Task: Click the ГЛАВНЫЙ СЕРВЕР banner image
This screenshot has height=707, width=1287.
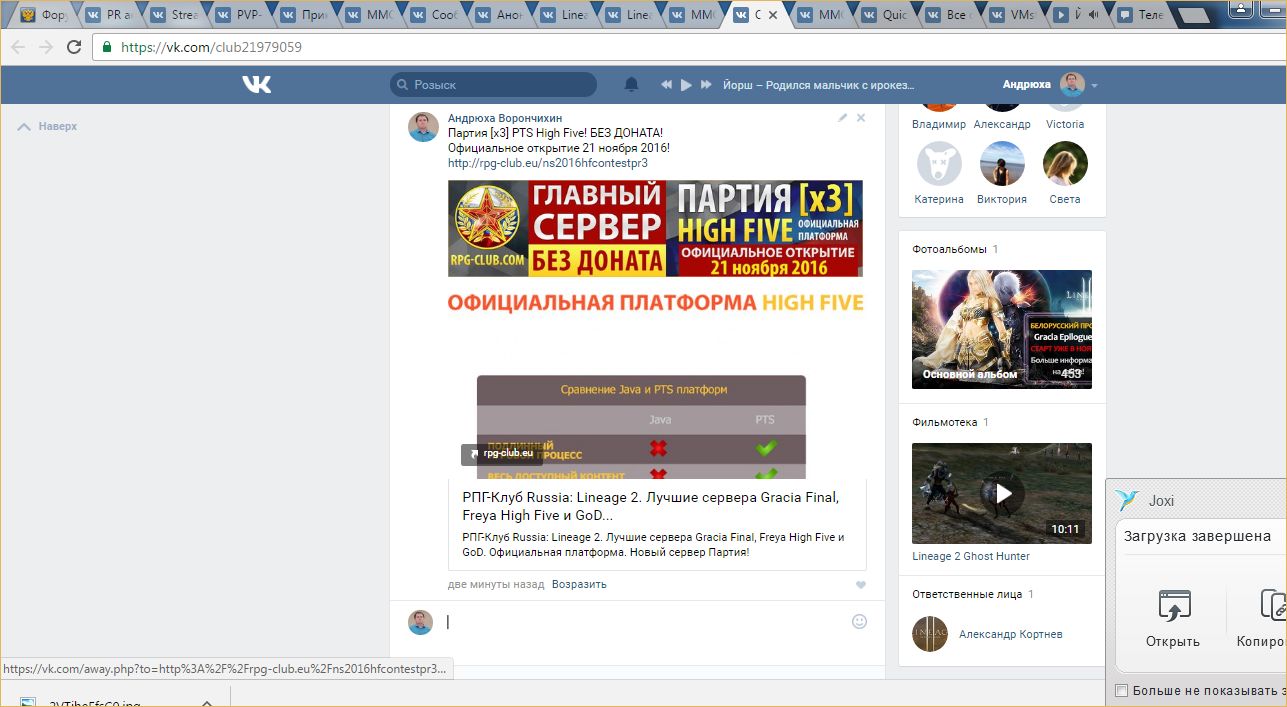Action: [655, 228]
